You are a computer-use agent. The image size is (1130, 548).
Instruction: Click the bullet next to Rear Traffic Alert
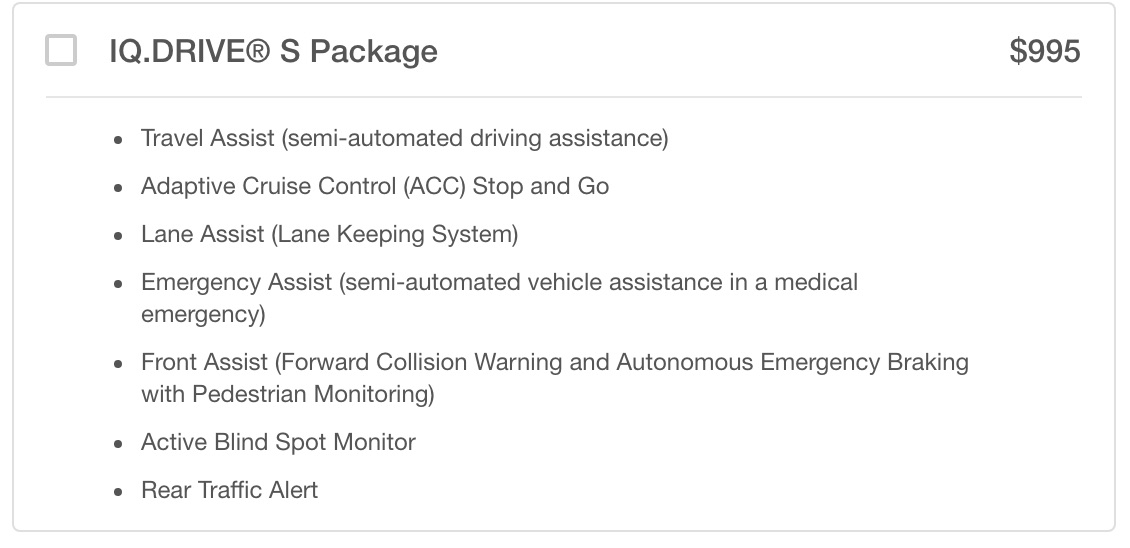(119, 491)
